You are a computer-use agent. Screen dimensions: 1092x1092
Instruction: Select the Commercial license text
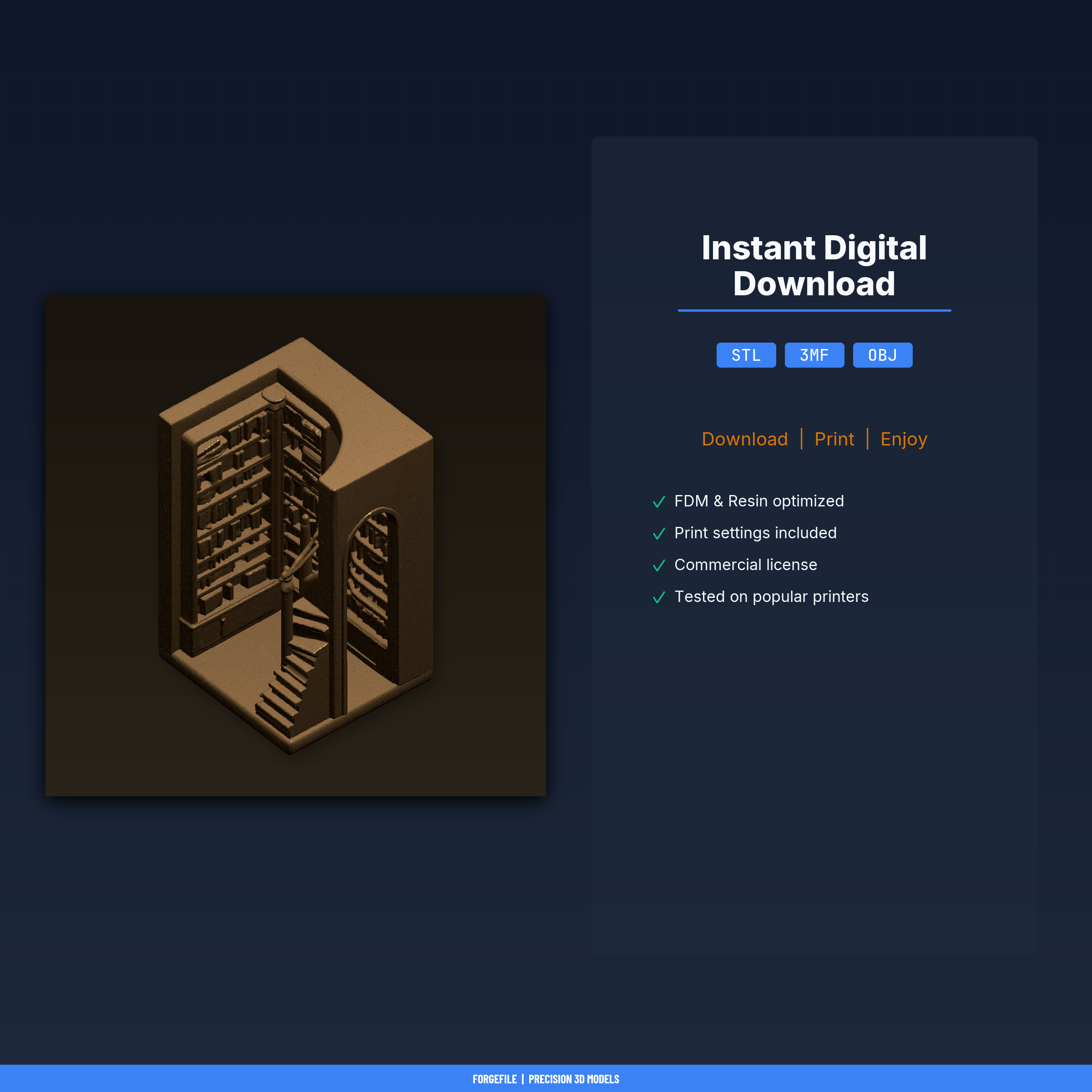(746, 565)
